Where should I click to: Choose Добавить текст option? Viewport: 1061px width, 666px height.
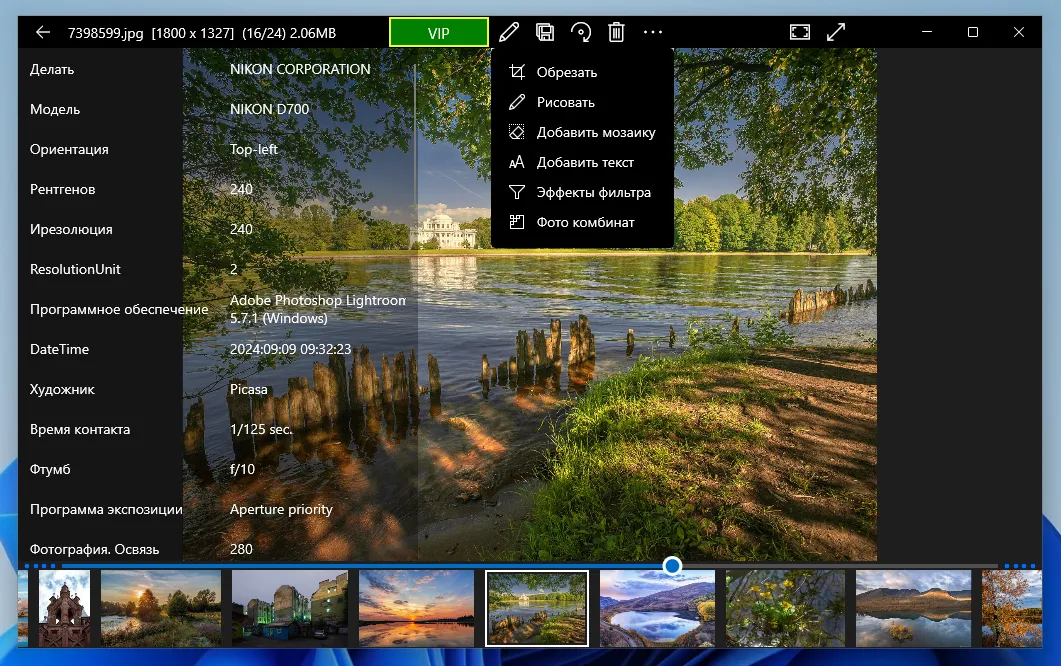585,162
